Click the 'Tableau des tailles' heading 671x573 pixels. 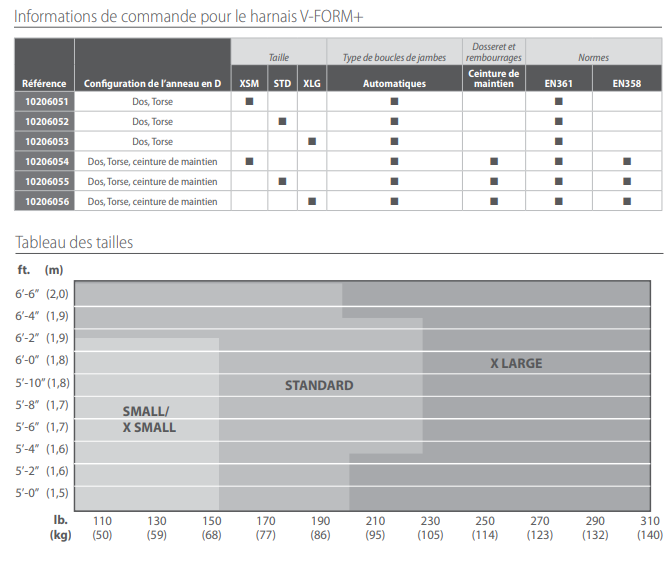pos(74,243)
